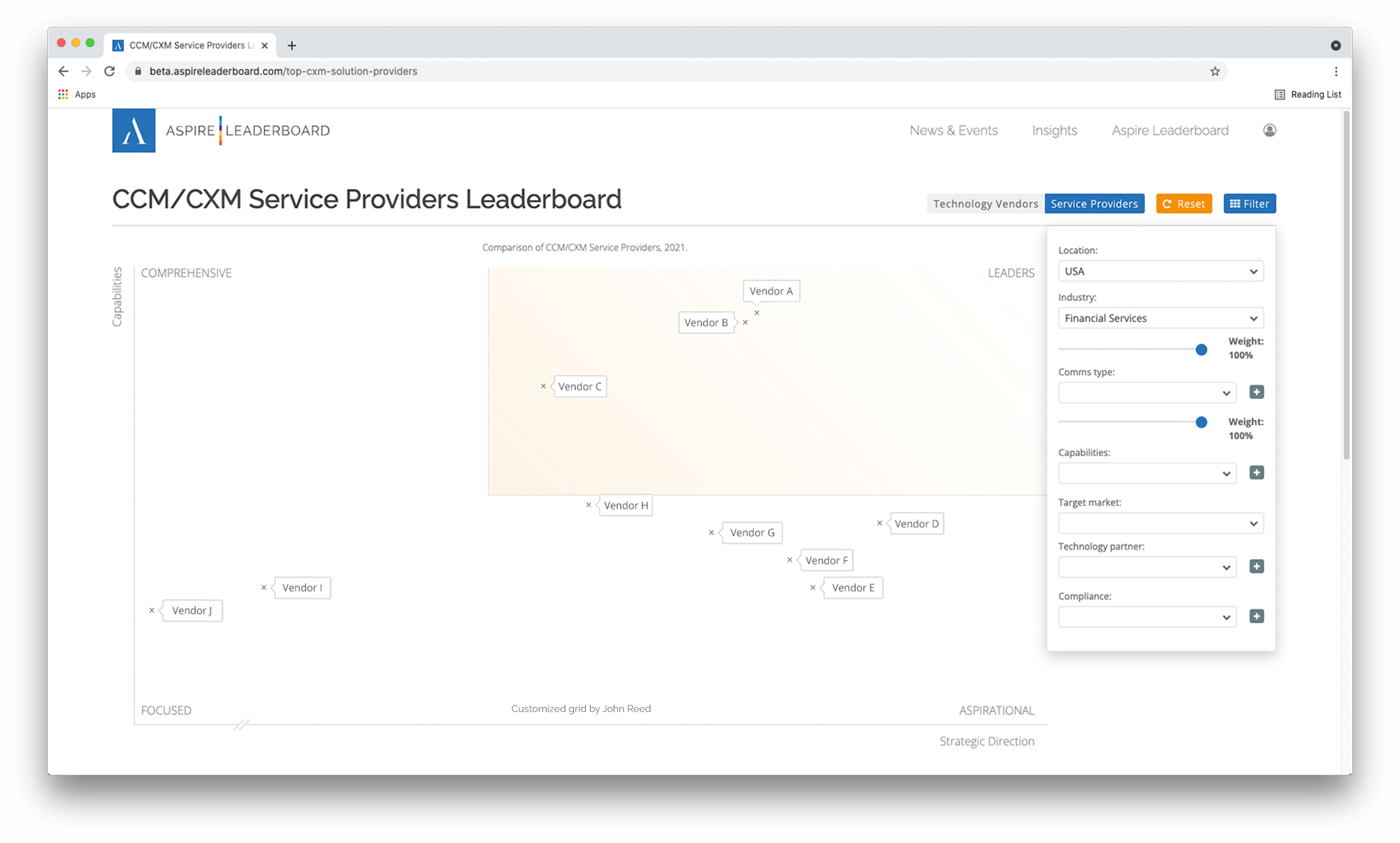
Task: Click the Technology Vendors toggle button
Action: point(985,203)
